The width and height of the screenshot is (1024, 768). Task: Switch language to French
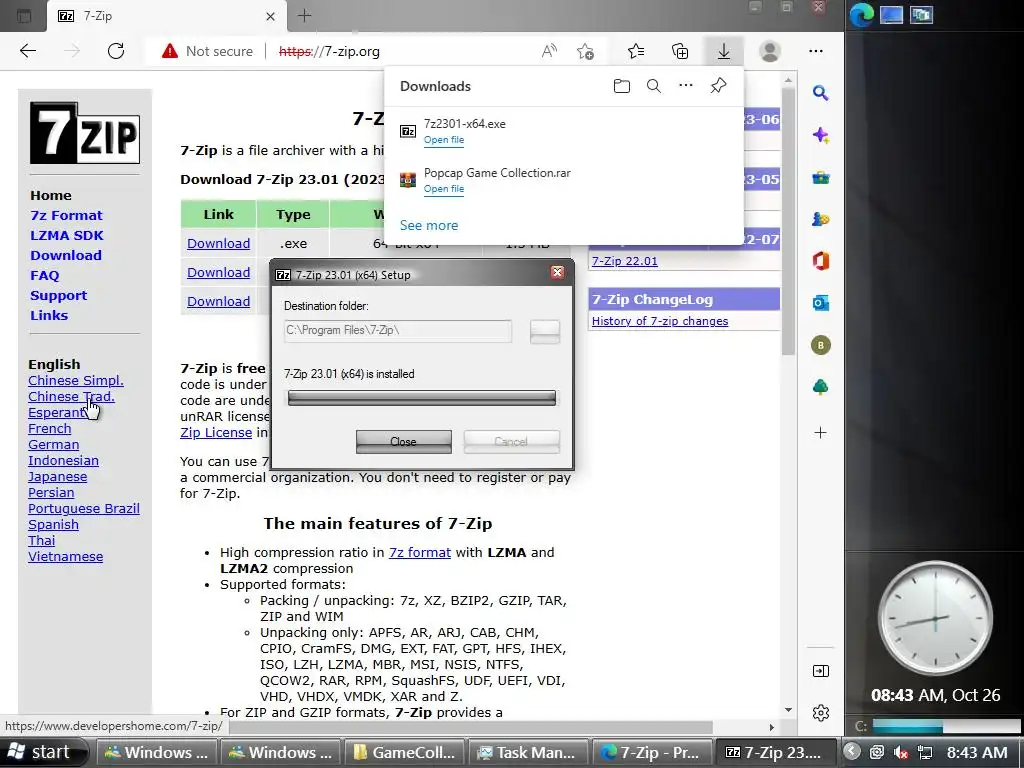click(x=50, y=428)
